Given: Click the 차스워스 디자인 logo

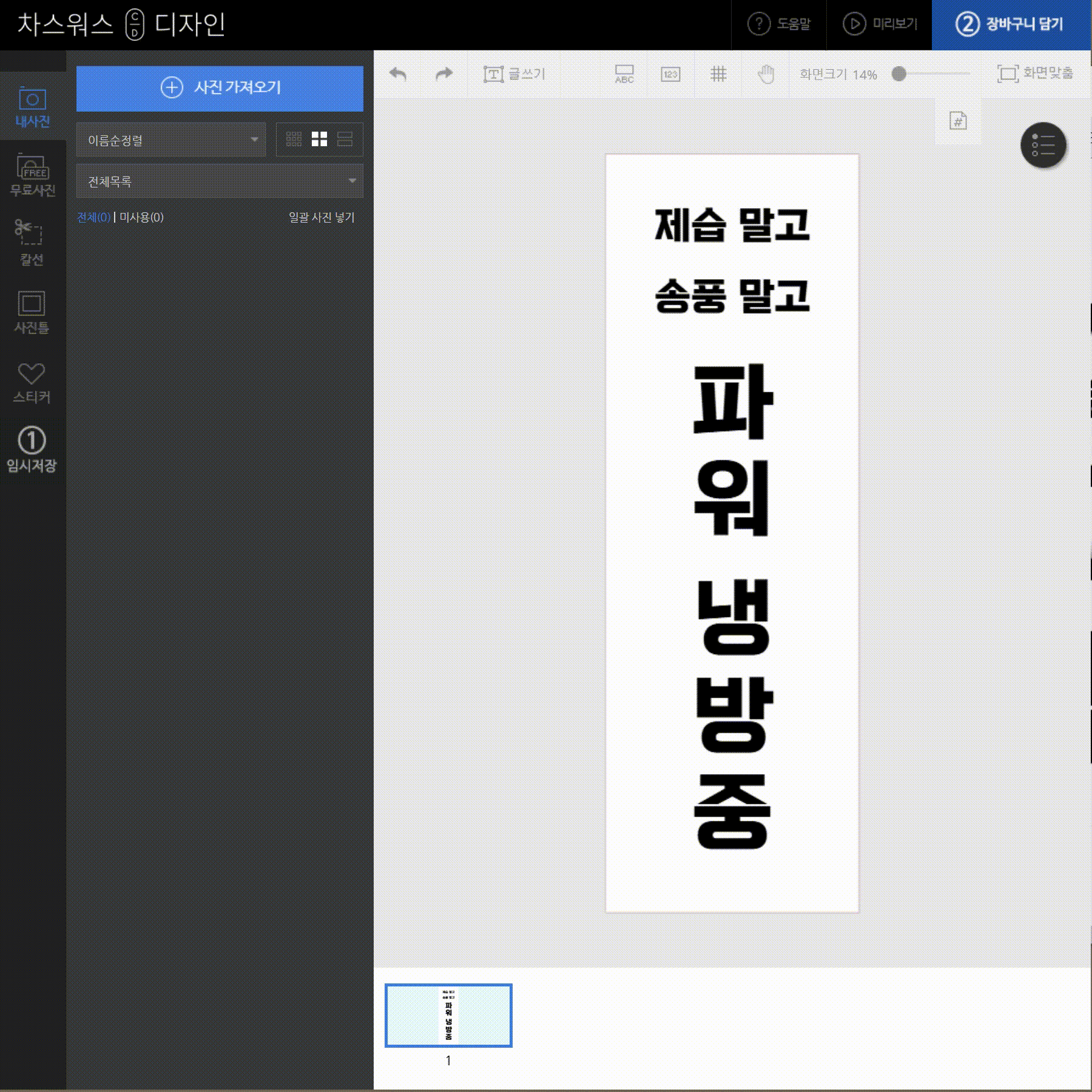Looking at the screenshot, I should click(121, 25).
